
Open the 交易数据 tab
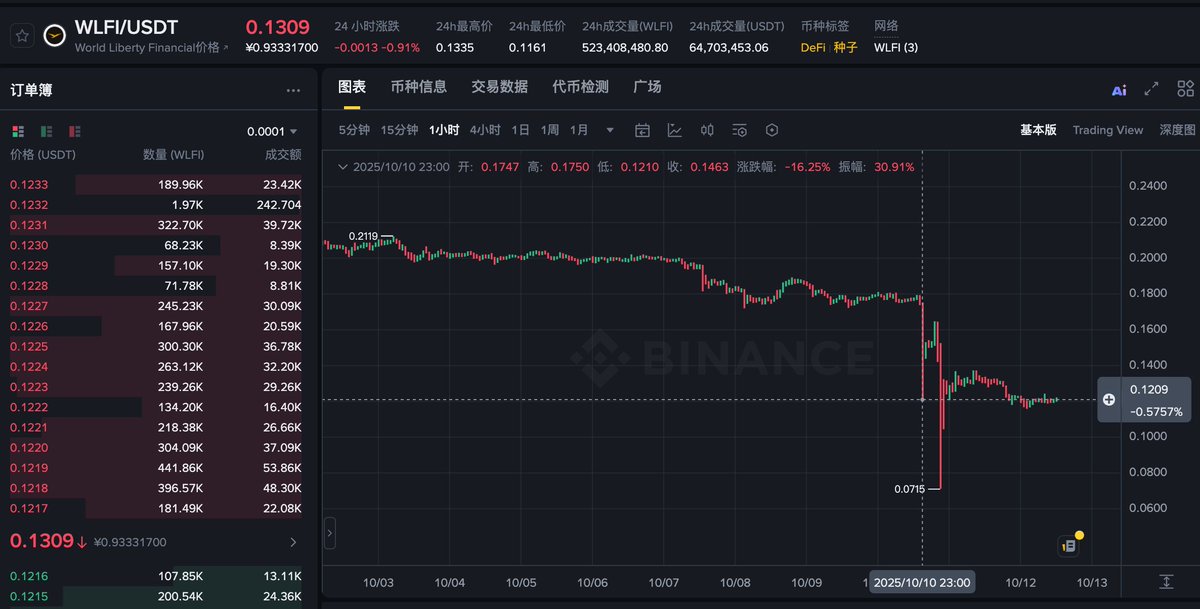[x=499, y=87]
